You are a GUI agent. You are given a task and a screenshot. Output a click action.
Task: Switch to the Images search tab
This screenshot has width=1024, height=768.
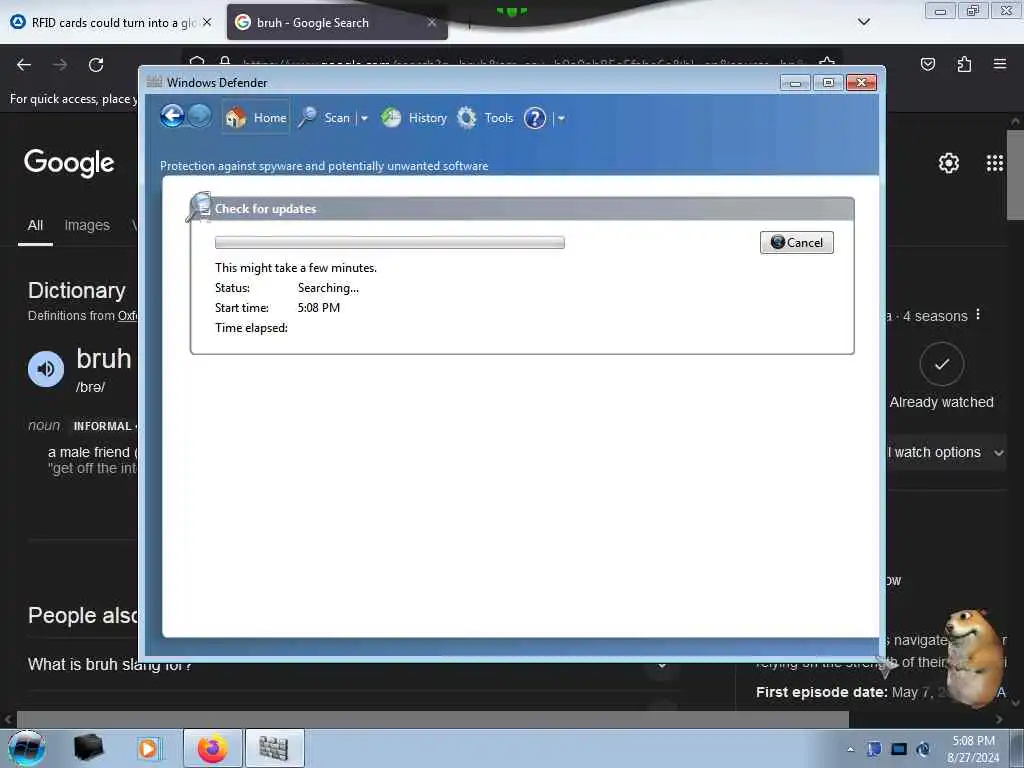87,225
